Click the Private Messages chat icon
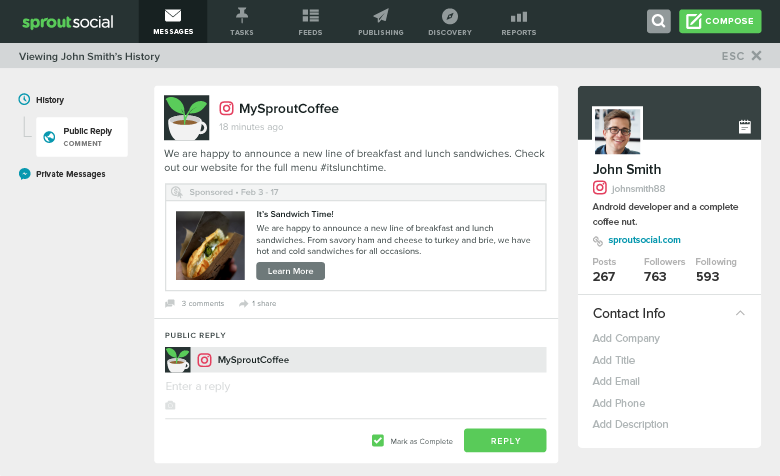 pos(24,174)
